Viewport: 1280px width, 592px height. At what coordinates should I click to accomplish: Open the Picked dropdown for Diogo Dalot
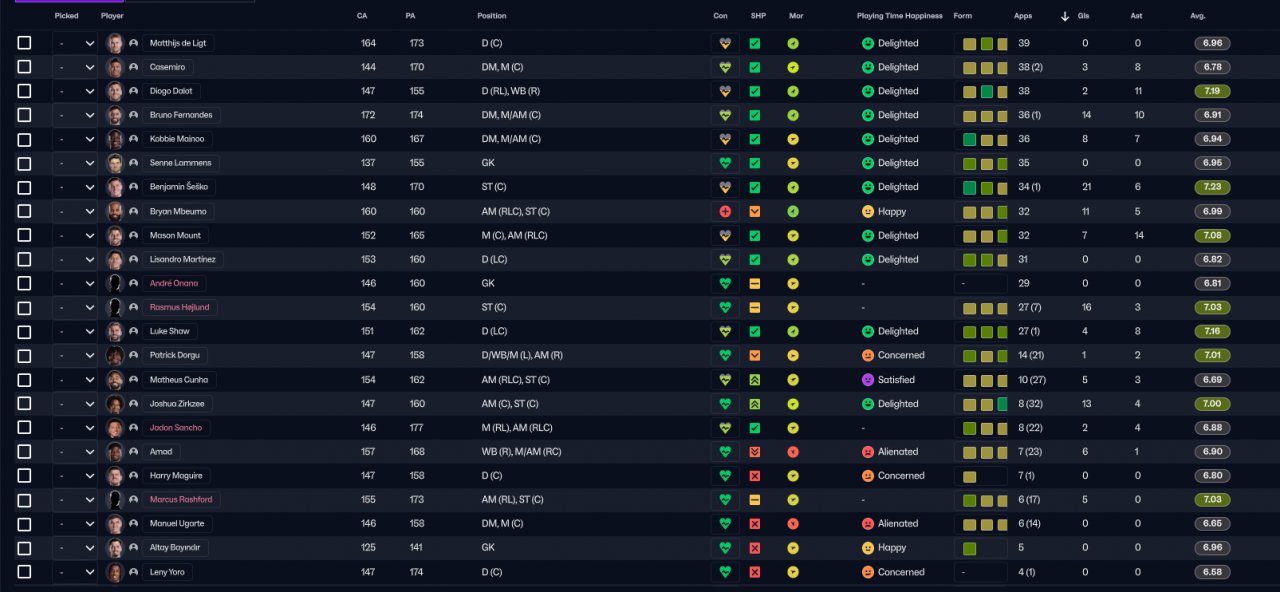click(75, 91)
